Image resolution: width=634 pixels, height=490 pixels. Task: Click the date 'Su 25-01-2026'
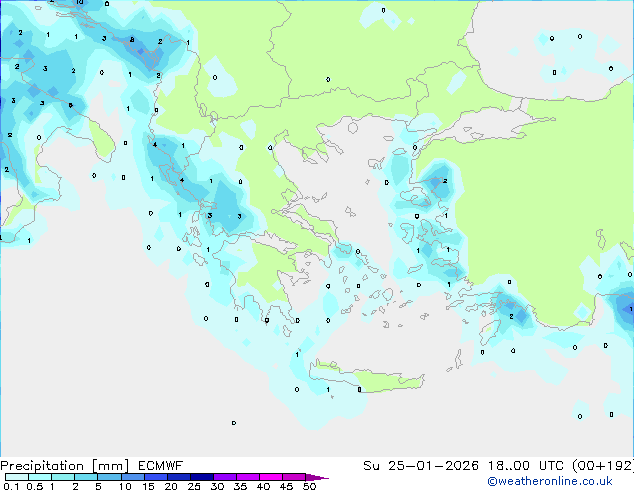pos(421,466)
